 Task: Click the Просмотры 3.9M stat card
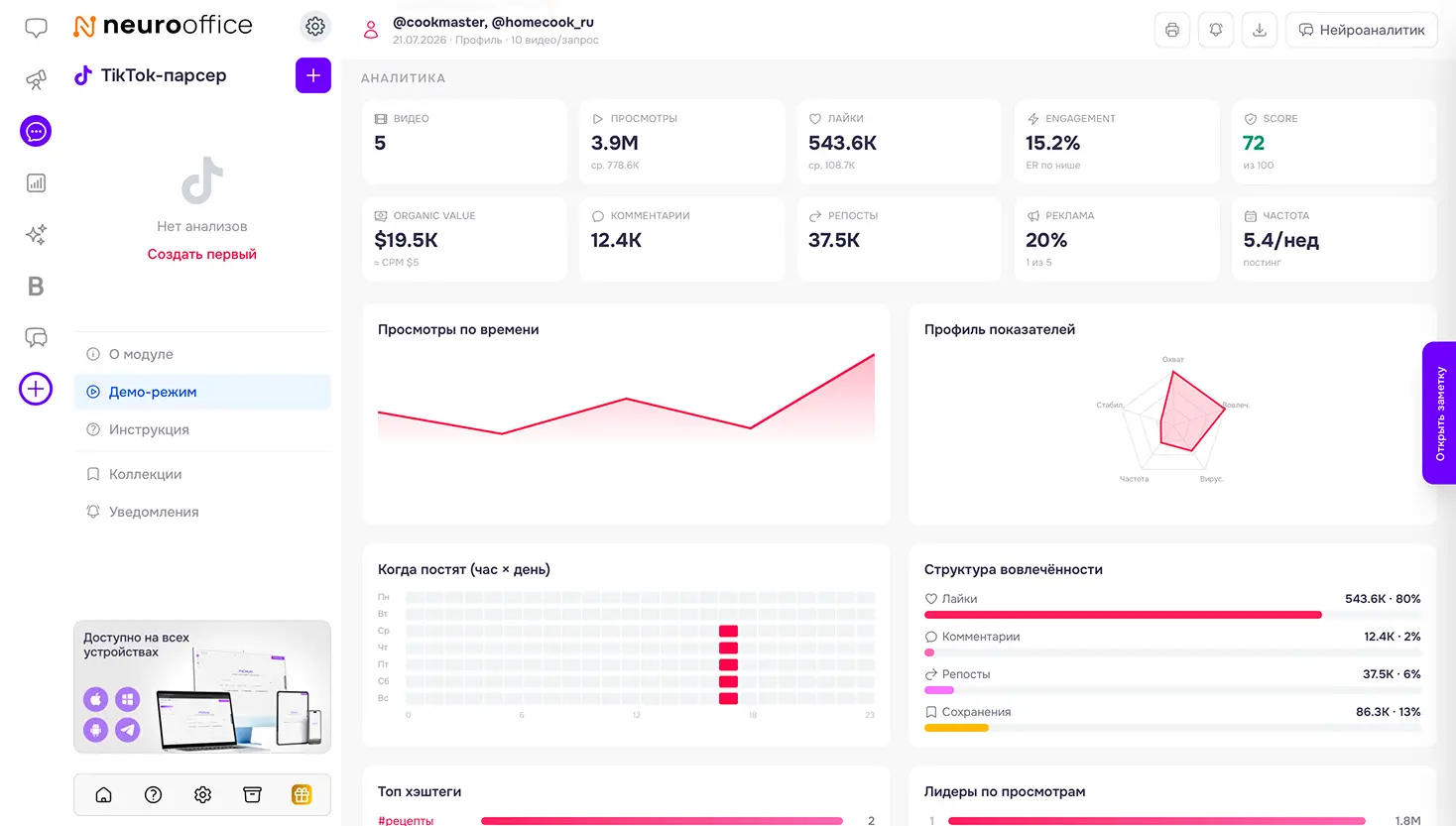coord(681,141)
